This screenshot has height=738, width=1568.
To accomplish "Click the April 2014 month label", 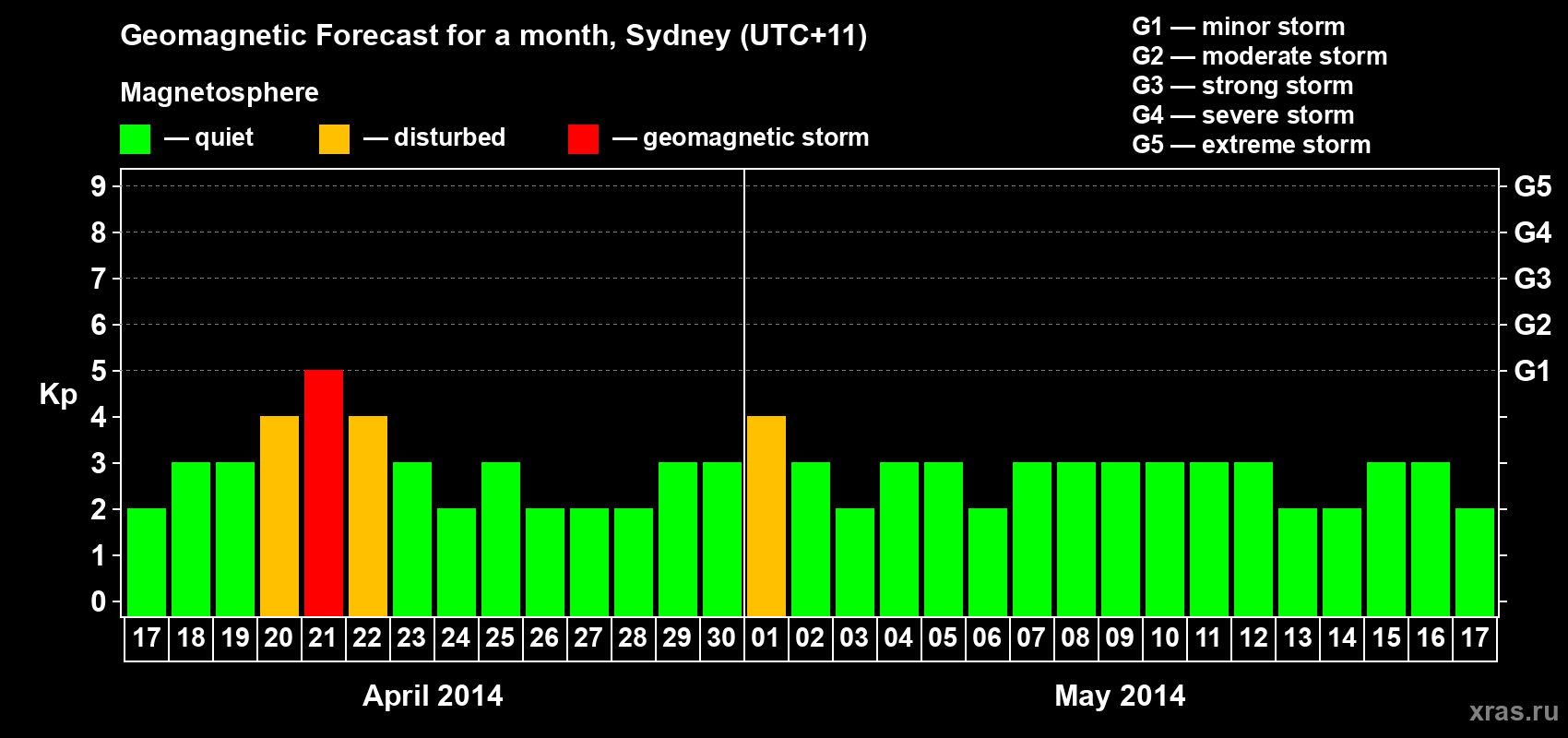I will pos(433,695).
